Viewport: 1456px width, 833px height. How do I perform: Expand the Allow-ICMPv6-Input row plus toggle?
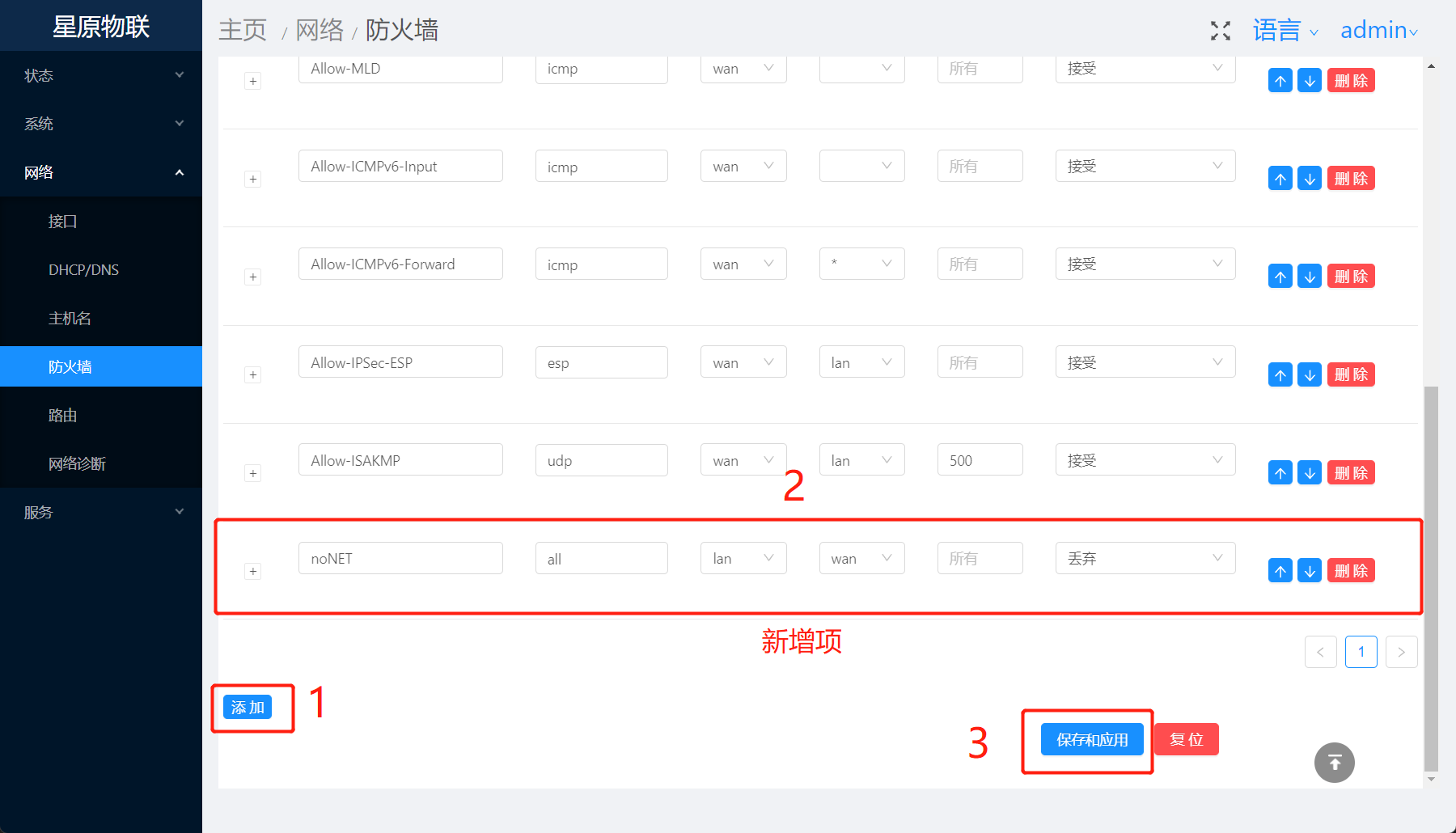253,180
